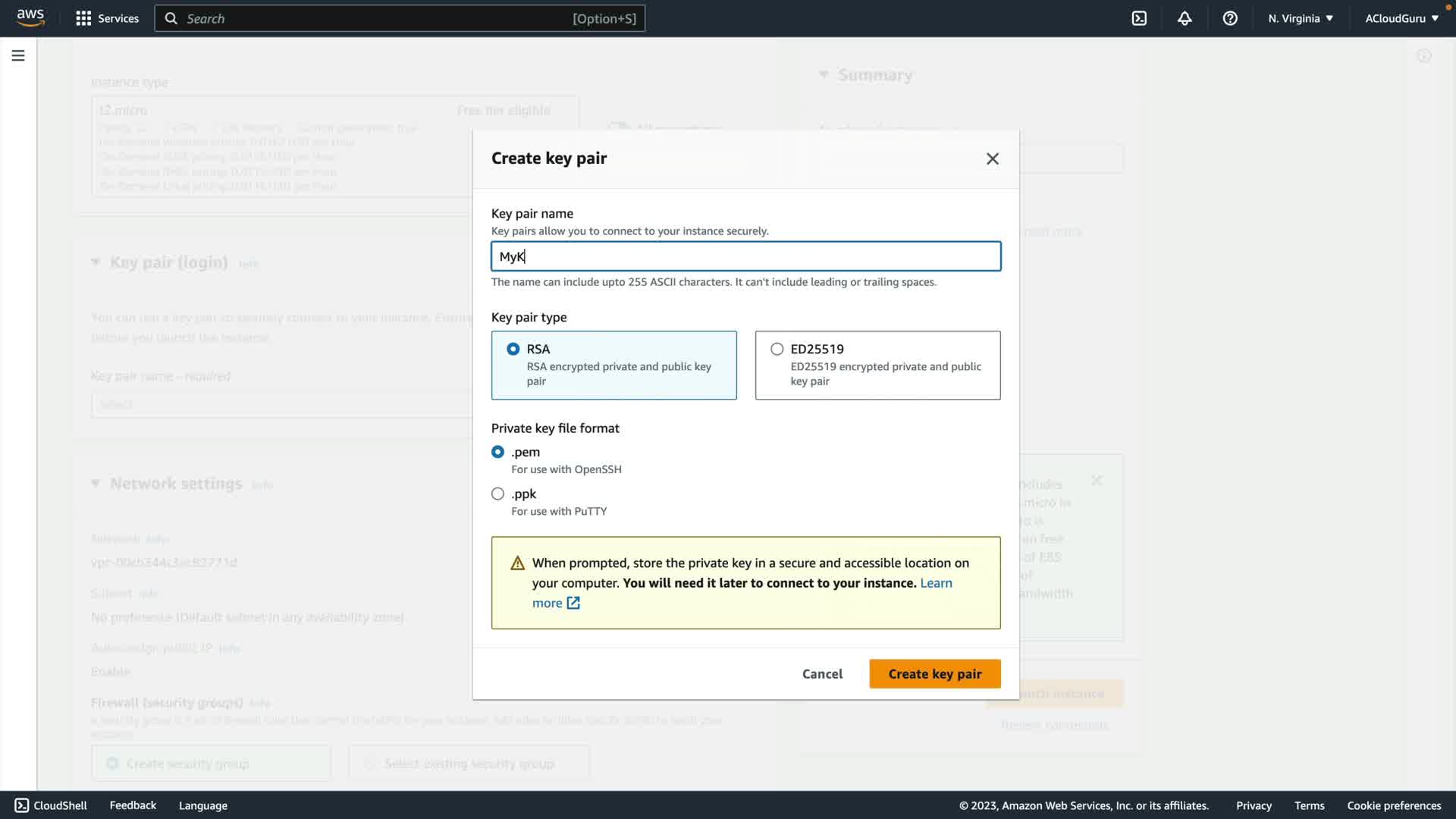
Task: Open the CloudShell terminal icon in header
Action: (x=1139, y=18)
